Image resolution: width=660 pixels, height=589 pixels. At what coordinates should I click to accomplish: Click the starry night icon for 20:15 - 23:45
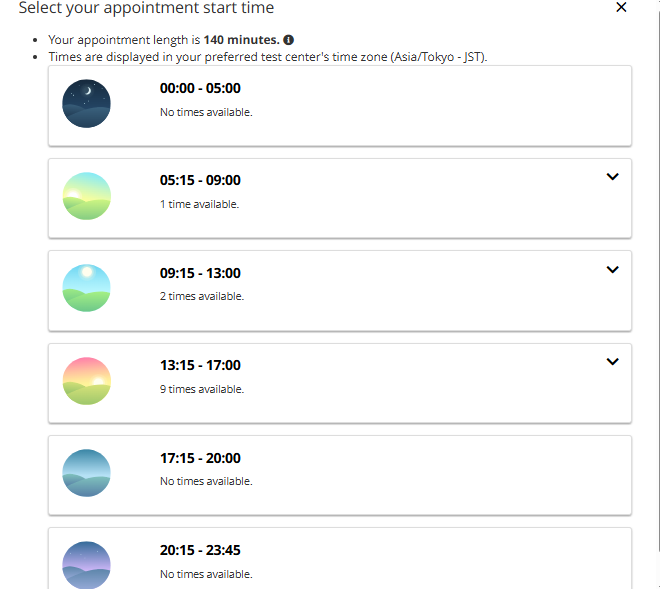point(86,565)
